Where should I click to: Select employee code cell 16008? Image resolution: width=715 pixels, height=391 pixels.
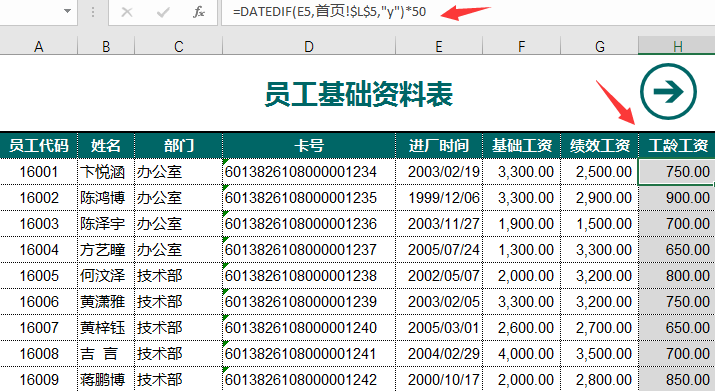(x=39, y=354)
